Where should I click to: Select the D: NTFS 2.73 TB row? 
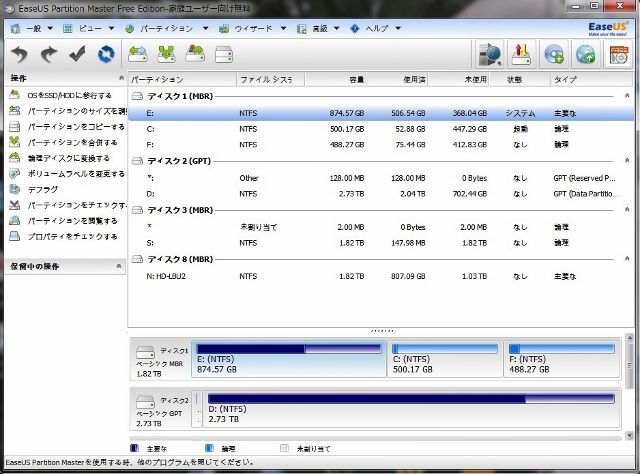[380, 194]
